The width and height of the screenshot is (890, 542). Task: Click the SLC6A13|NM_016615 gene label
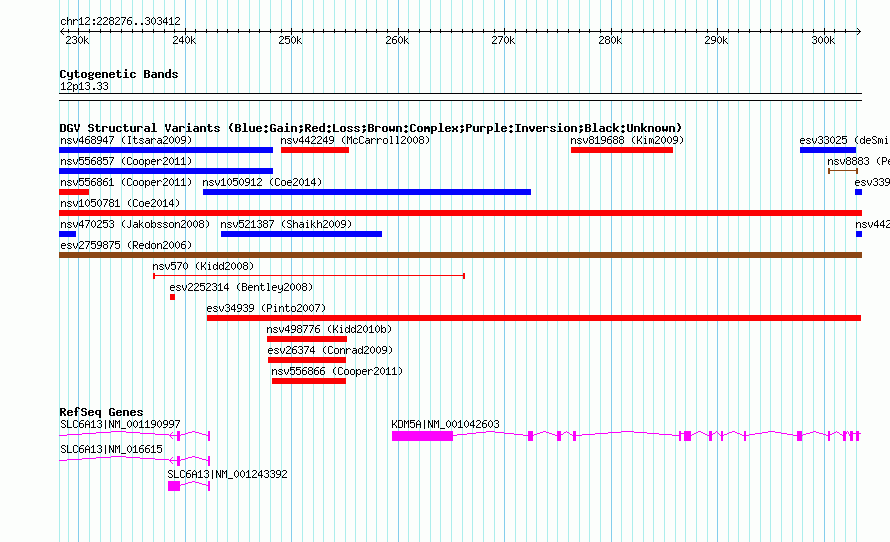[111, 449]
